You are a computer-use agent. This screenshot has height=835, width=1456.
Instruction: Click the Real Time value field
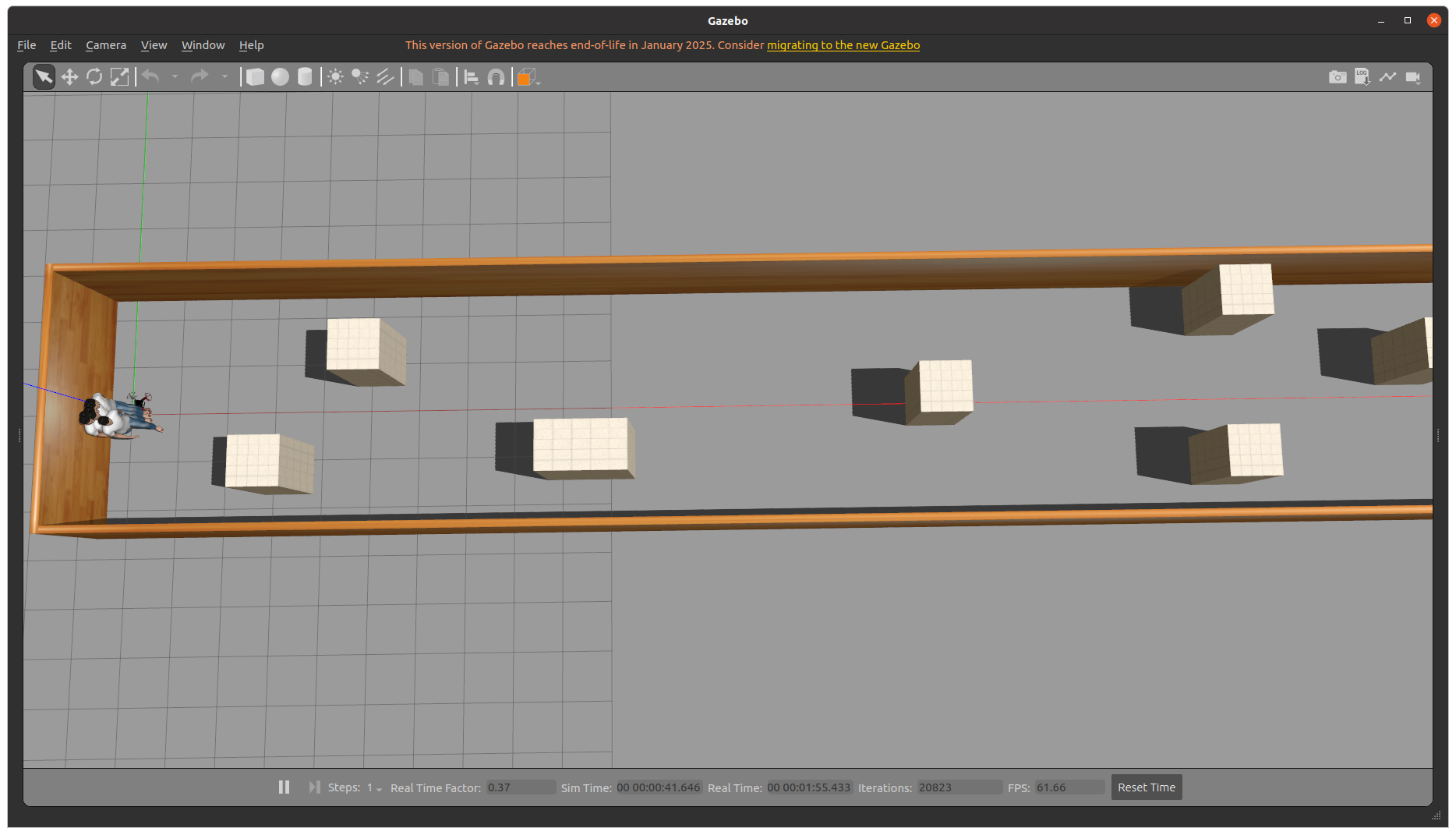809,787
